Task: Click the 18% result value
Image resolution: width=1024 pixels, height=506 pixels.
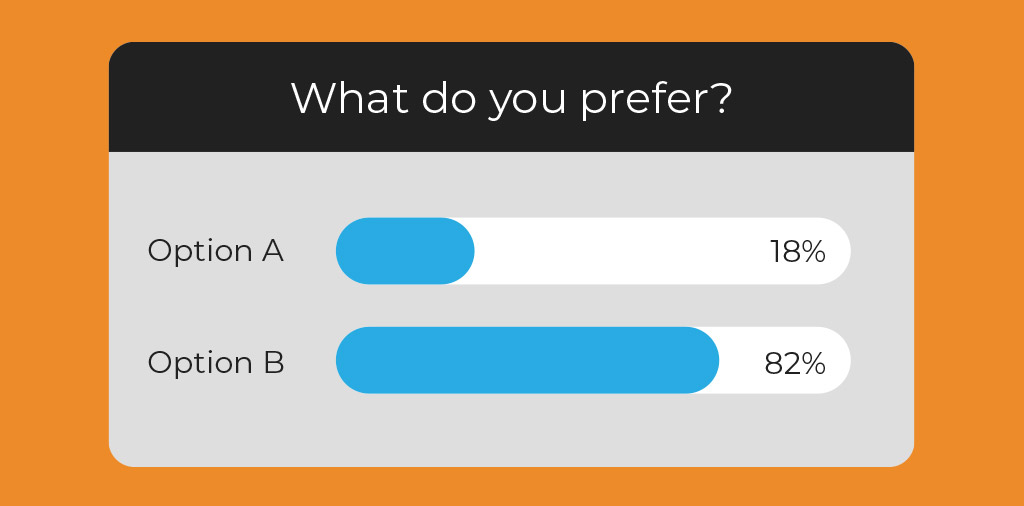Action: click(797, 251)
